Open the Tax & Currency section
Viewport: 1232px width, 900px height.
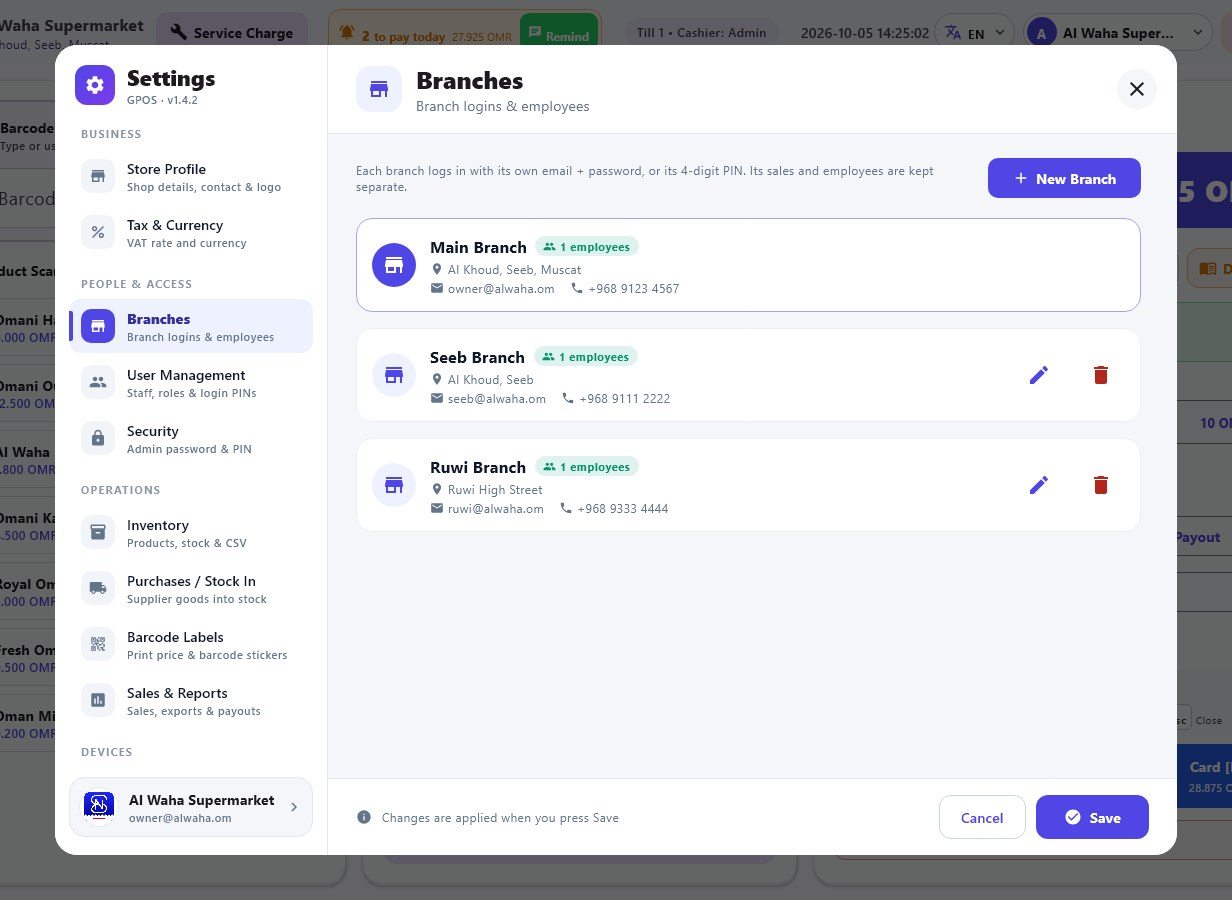[x=191, y=232]
